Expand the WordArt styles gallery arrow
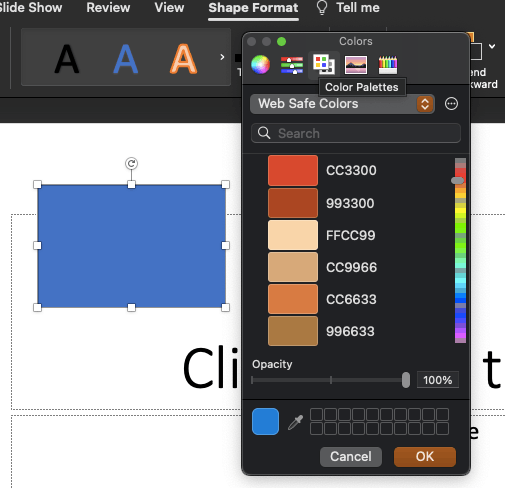The image size is (505, 488). (x=222, y=57)
